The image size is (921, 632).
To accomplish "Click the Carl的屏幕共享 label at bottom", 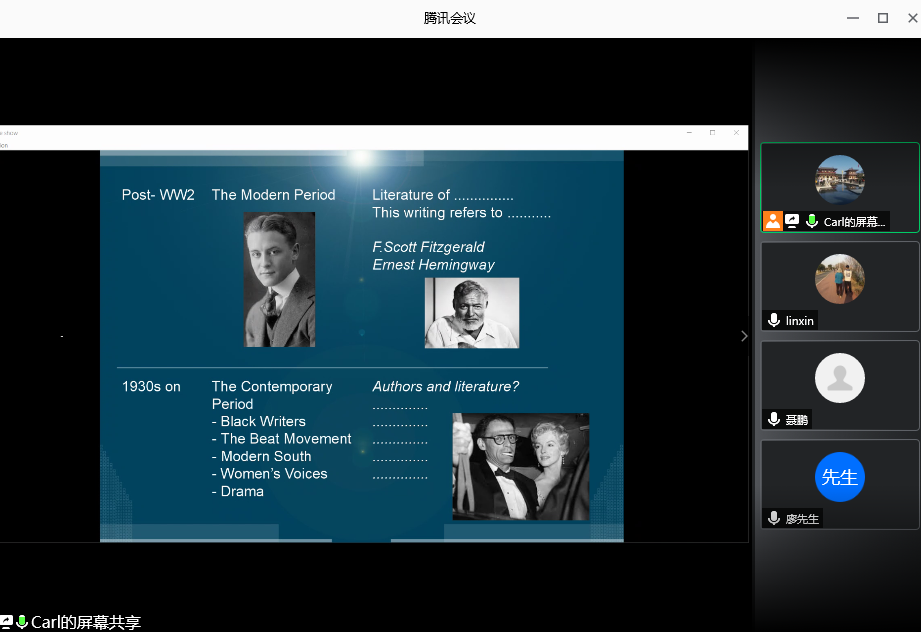I will coord(86,623).
